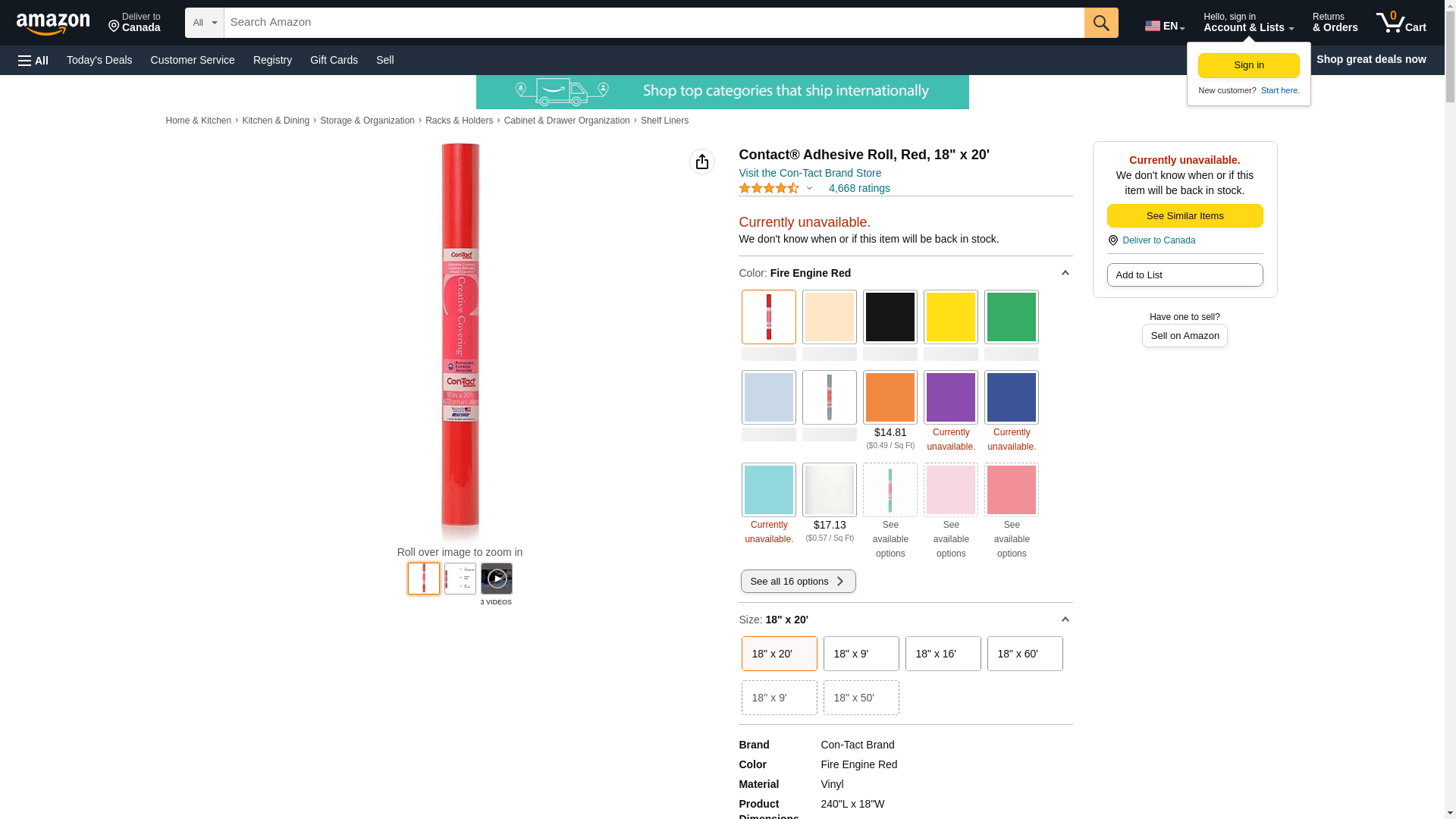Click the Search Amazon input field
Viewport: 1456px width, 819px height.
pos(652,23)
